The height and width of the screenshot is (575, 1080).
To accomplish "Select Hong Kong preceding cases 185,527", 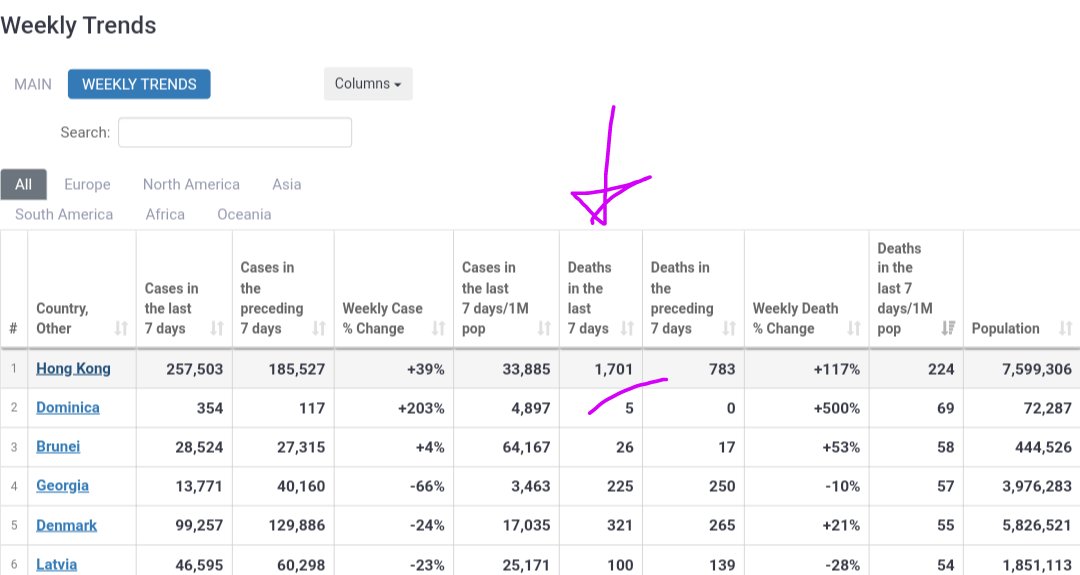I will [296, 369].
